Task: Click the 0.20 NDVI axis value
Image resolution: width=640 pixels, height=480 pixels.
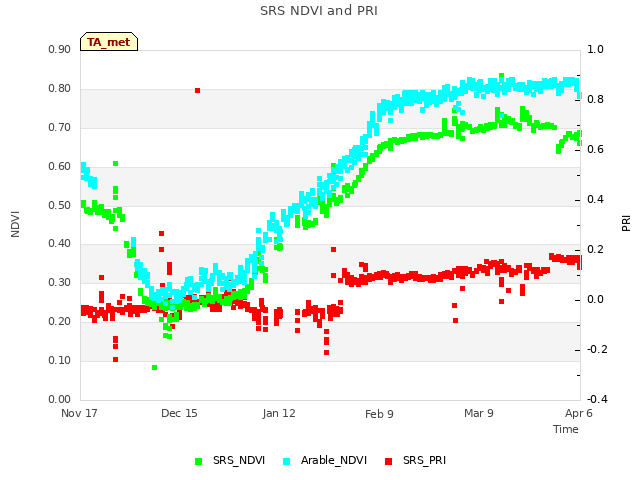Action: click(x=60, y=322)
